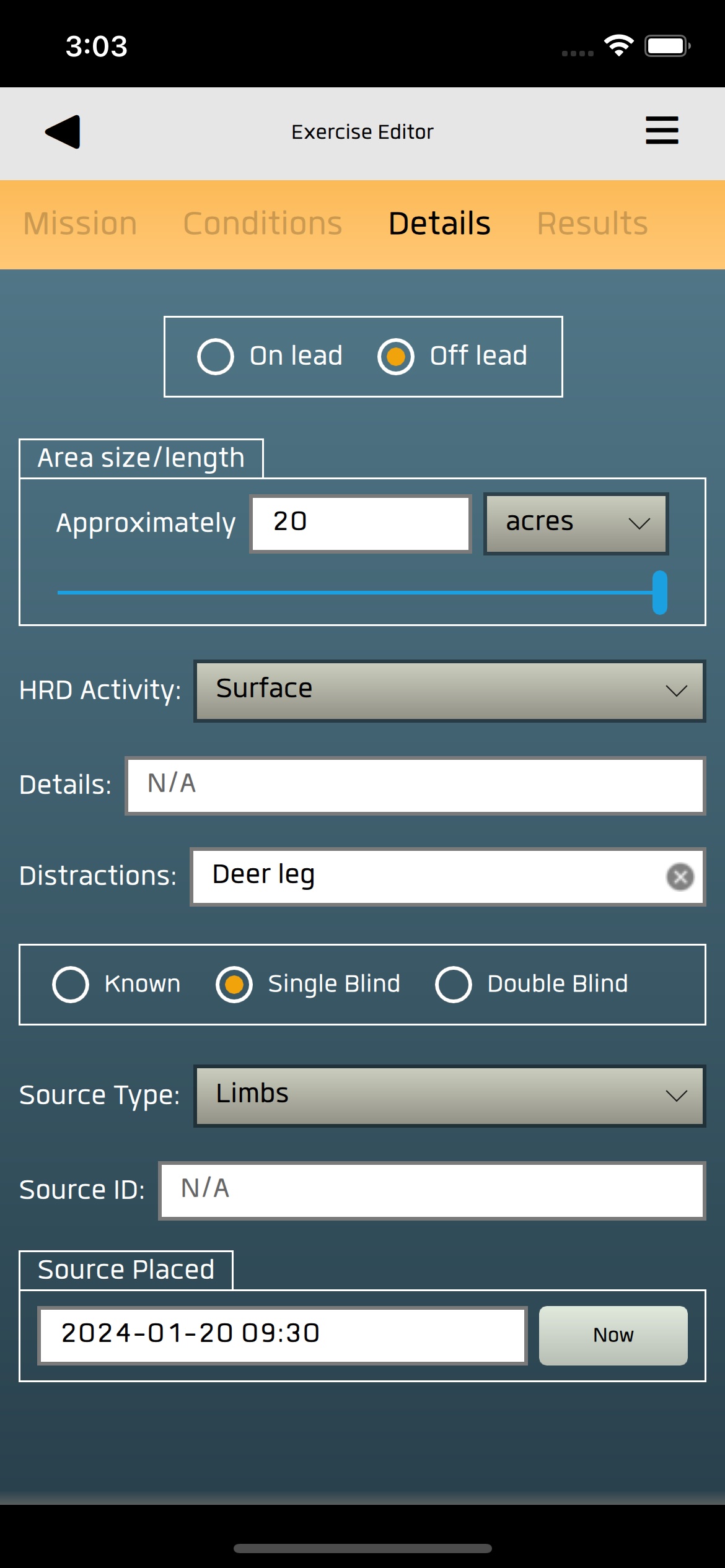Tap the battery indicator icon

[667, 46]
